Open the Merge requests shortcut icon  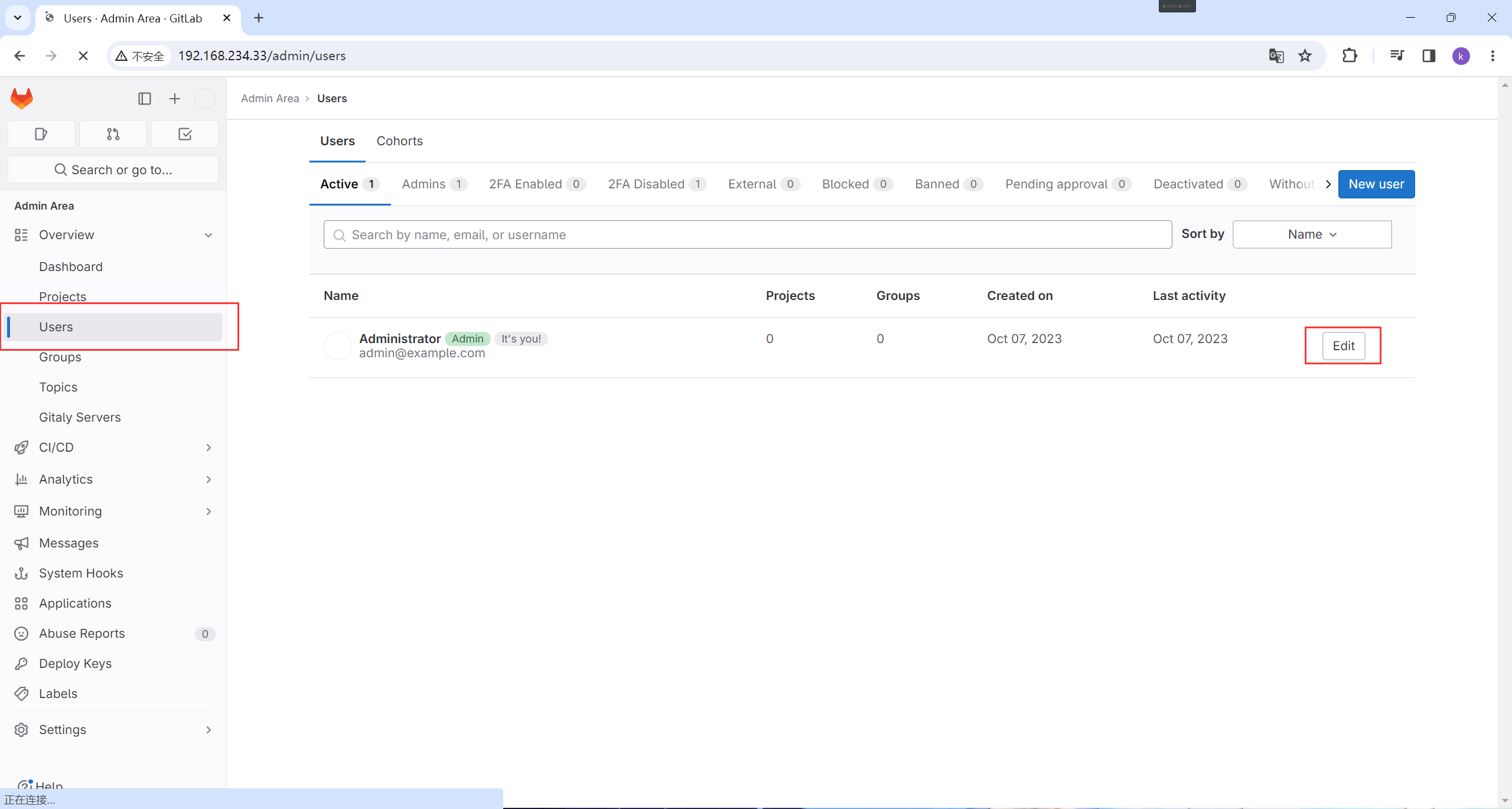(x=113, y=134)
